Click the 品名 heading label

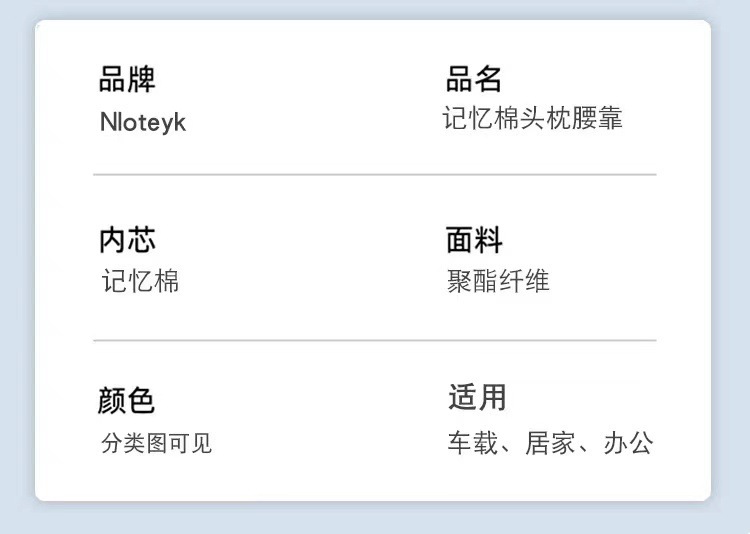click(474, 79)
